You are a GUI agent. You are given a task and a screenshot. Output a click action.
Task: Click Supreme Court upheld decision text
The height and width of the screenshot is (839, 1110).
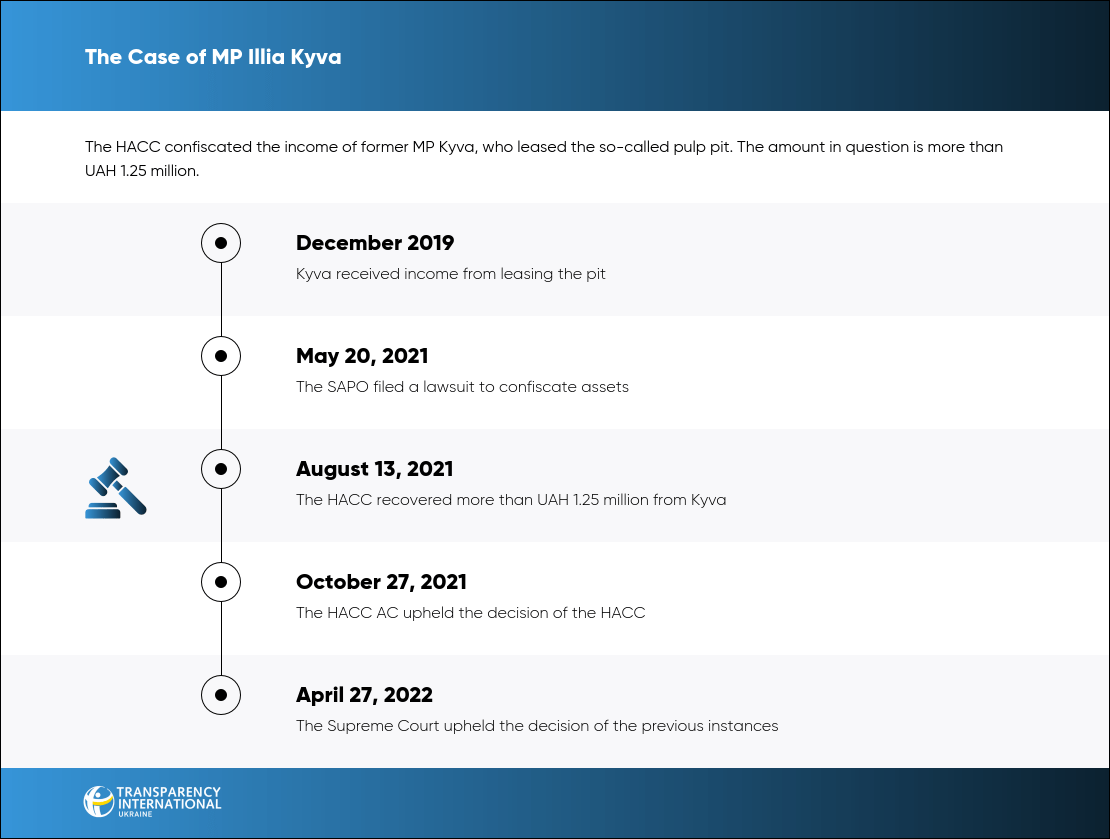pos(537,726)
